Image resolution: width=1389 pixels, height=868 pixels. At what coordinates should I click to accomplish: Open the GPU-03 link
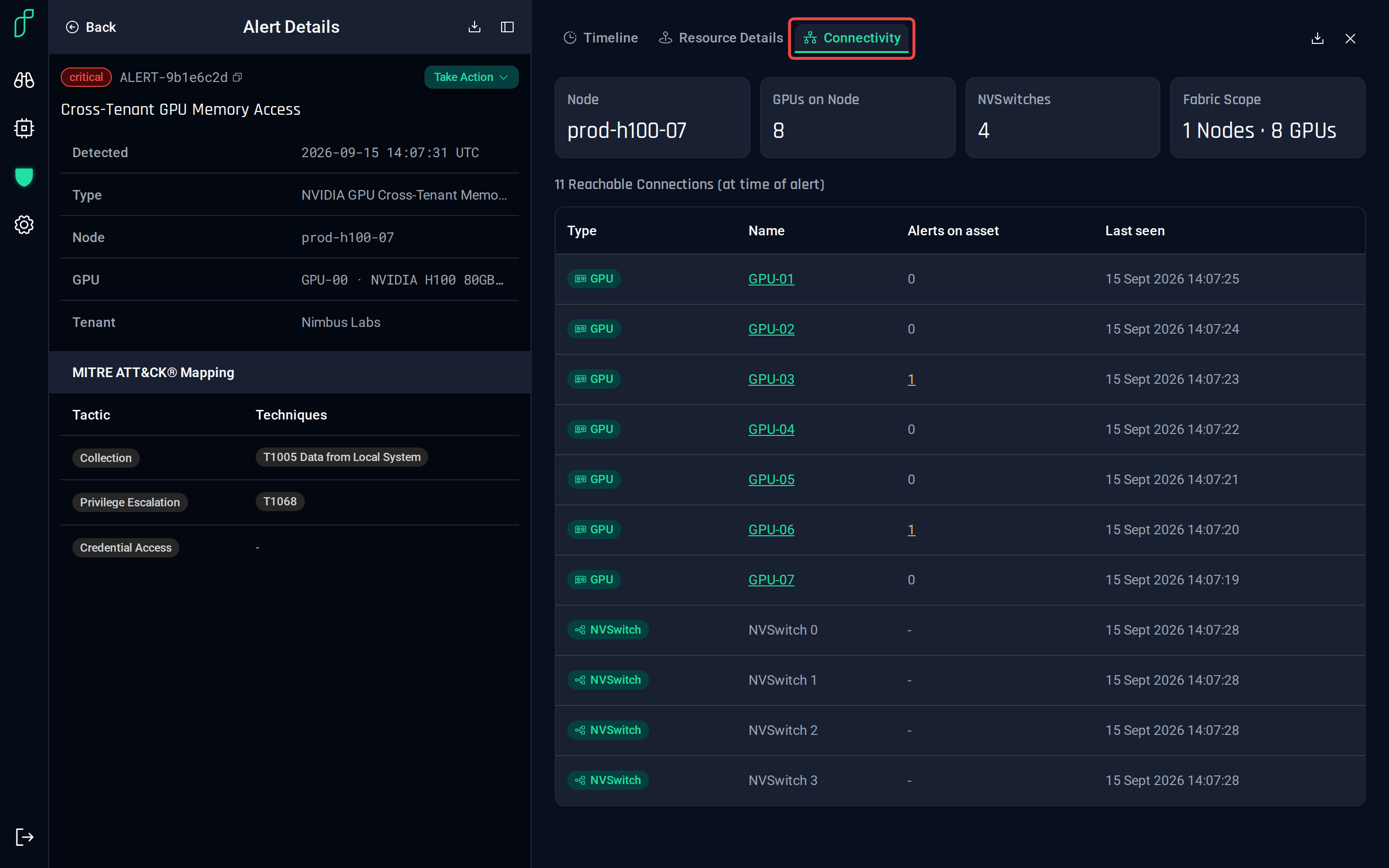[x=771, y=379]
